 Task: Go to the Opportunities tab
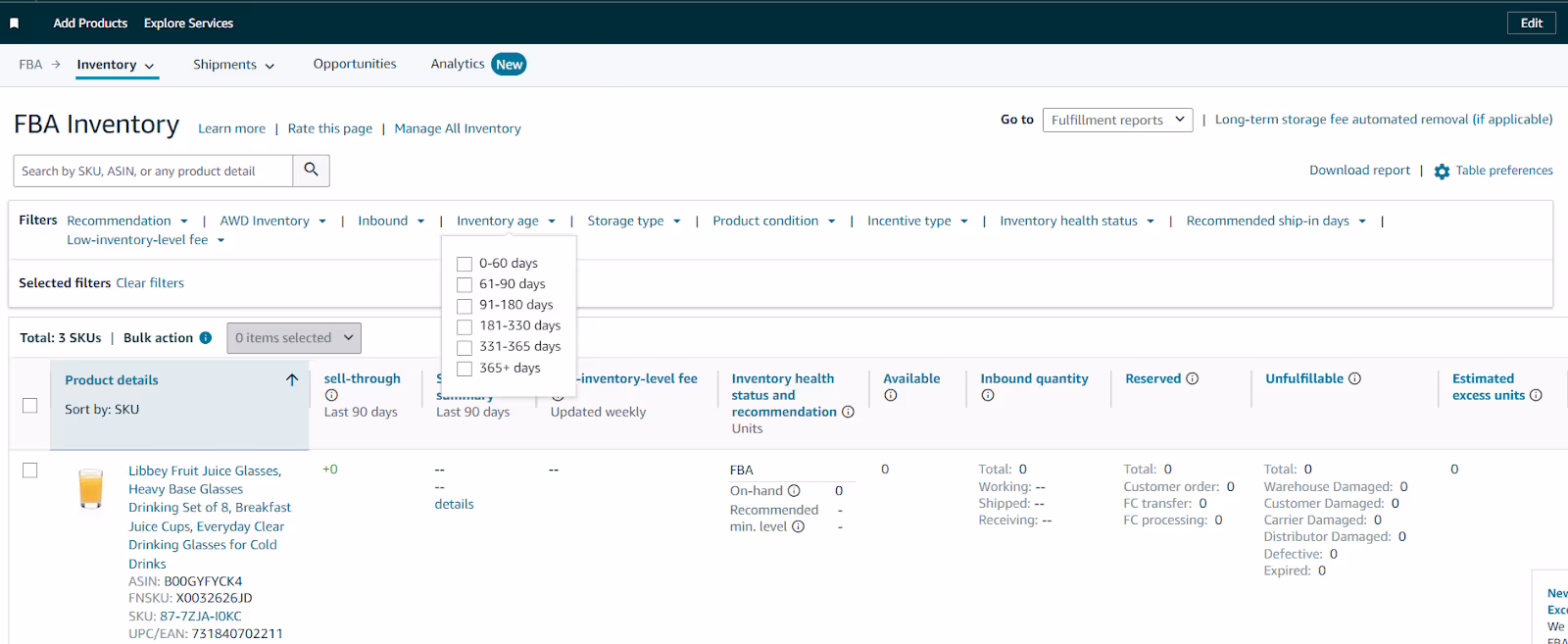(355, 64)
